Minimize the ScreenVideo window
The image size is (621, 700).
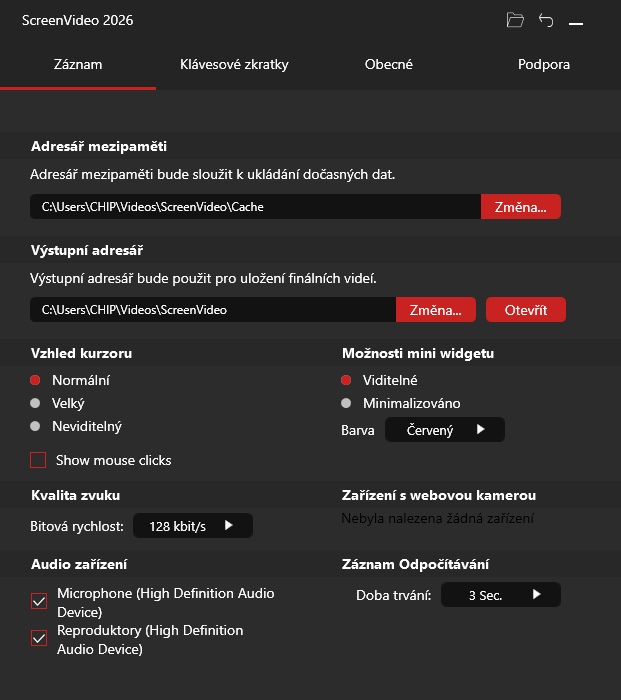(576, 23)
